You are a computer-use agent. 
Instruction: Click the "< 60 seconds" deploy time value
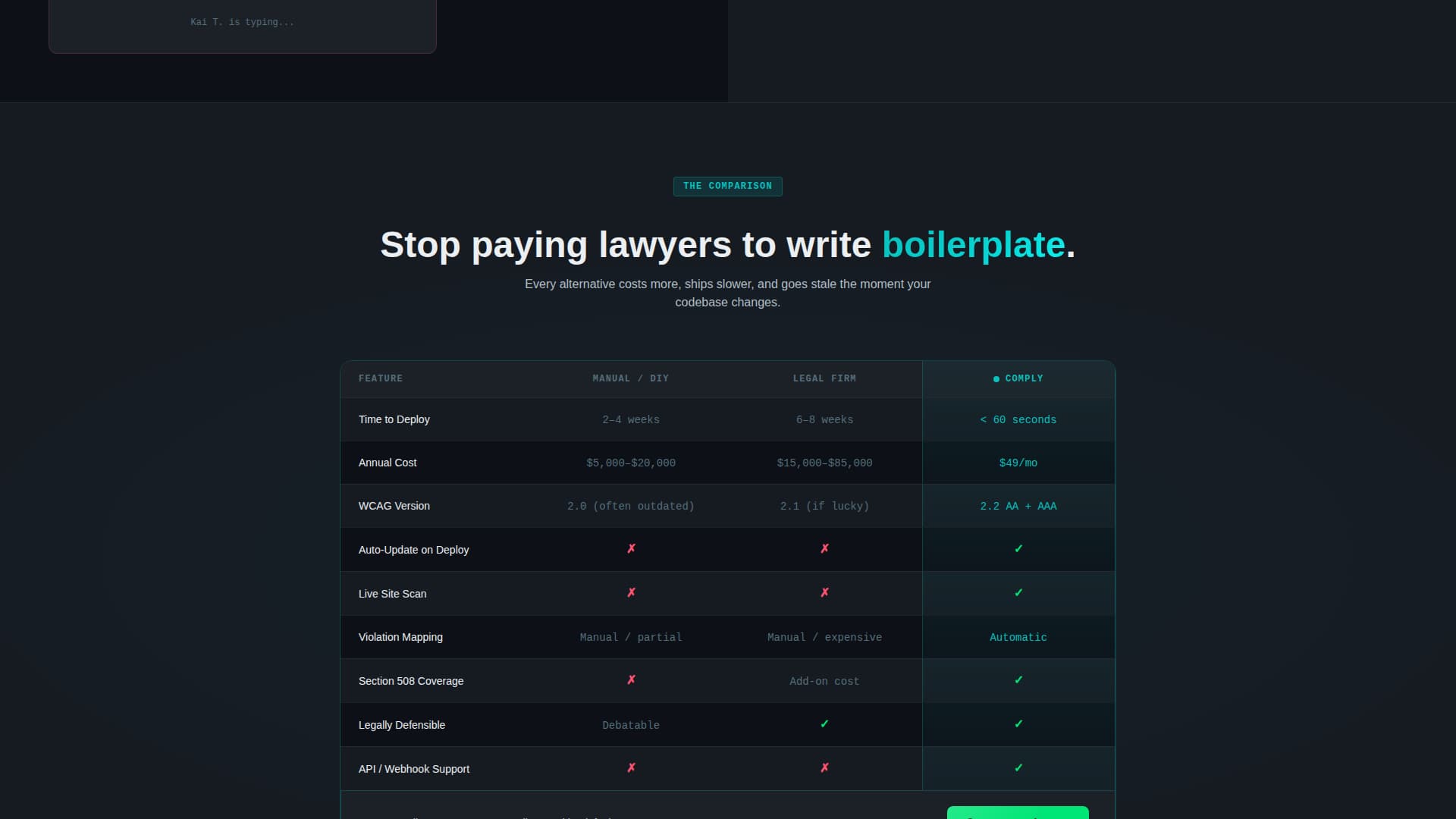tap(1018, 419)
